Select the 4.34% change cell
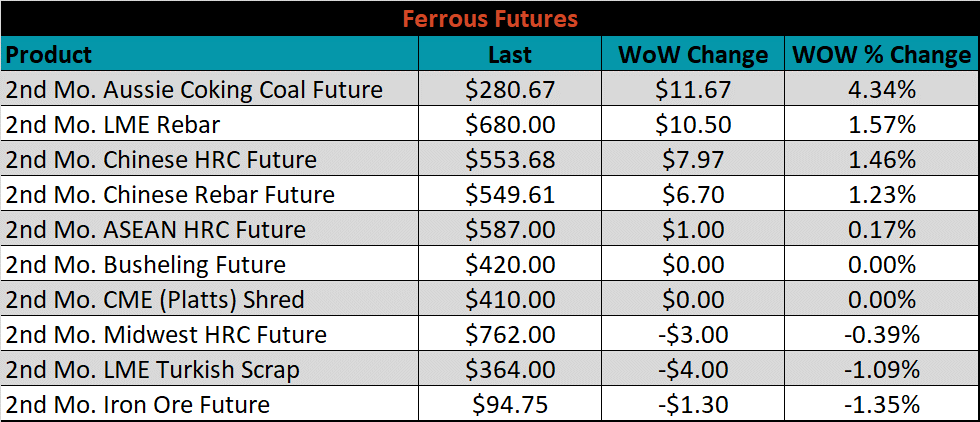The height and width of the screenshot is (422, 980). point(882,89)
